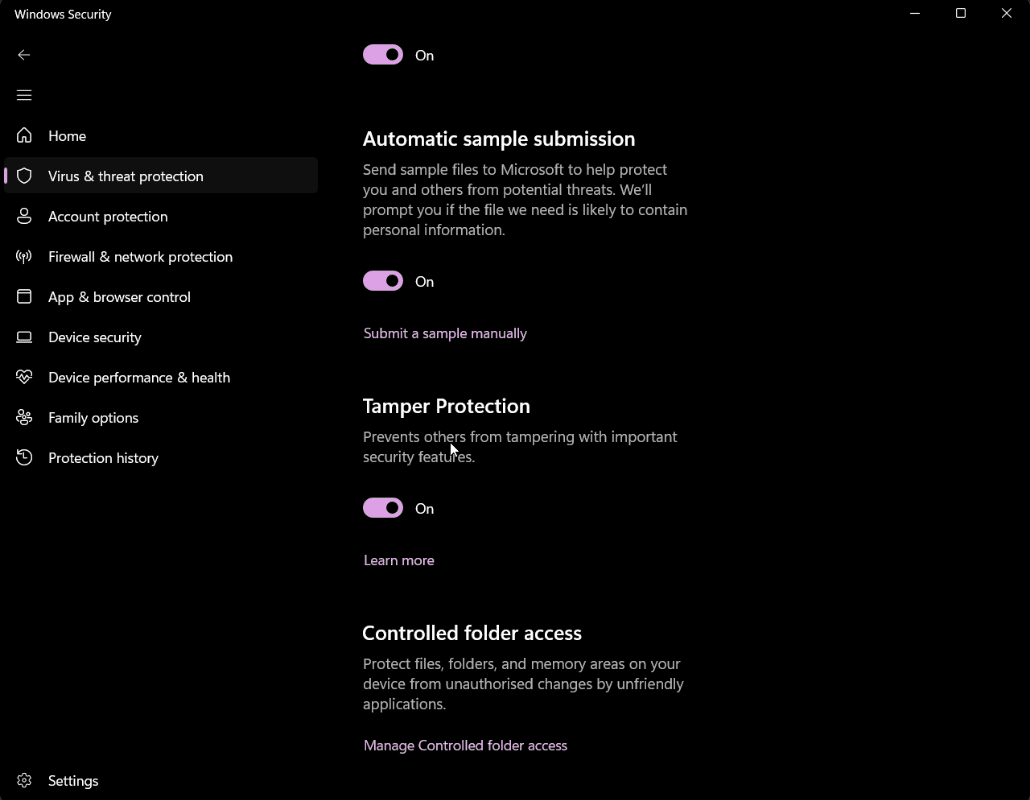Select Protection history in the sidebar
This screenshot has width=1030, height=800.
(x=104, y=457)
